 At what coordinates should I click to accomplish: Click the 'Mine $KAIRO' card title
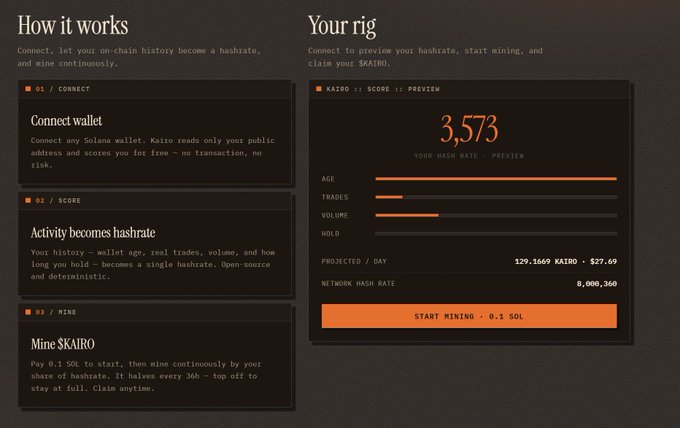coord(62,344)
